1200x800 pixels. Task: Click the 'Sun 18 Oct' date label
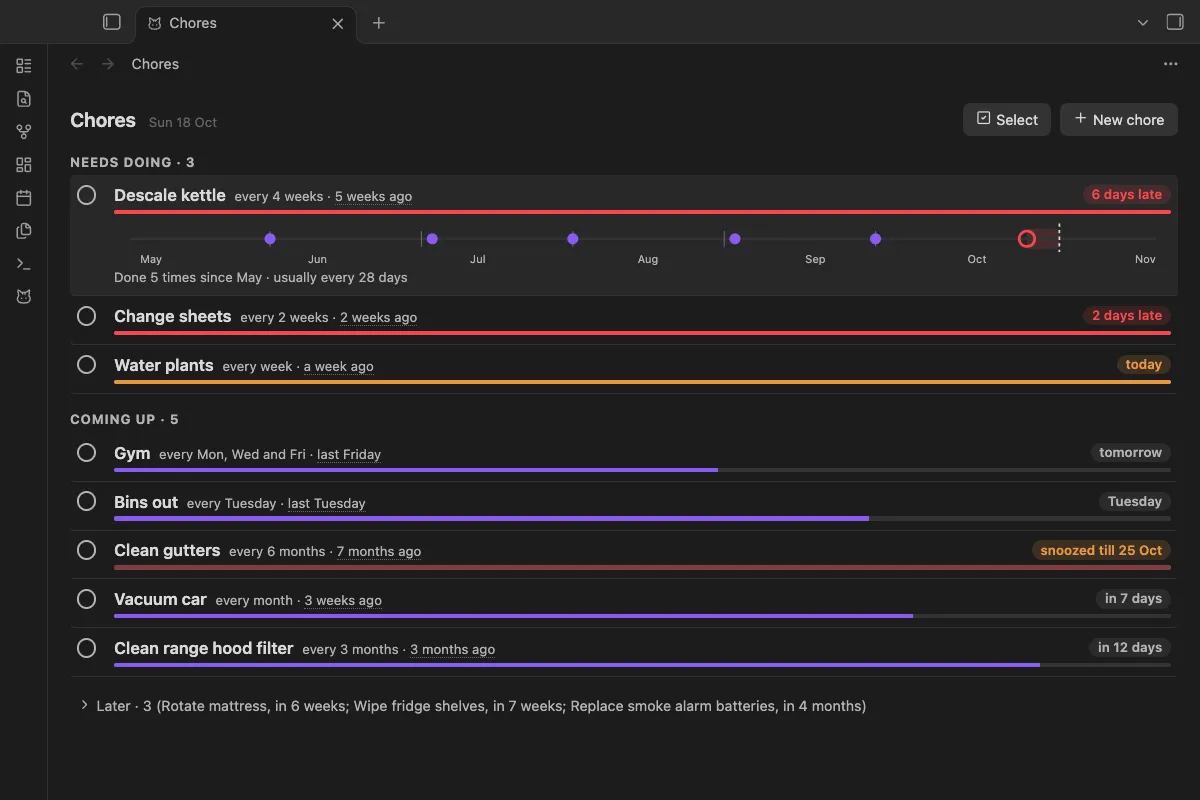[183, 122]
